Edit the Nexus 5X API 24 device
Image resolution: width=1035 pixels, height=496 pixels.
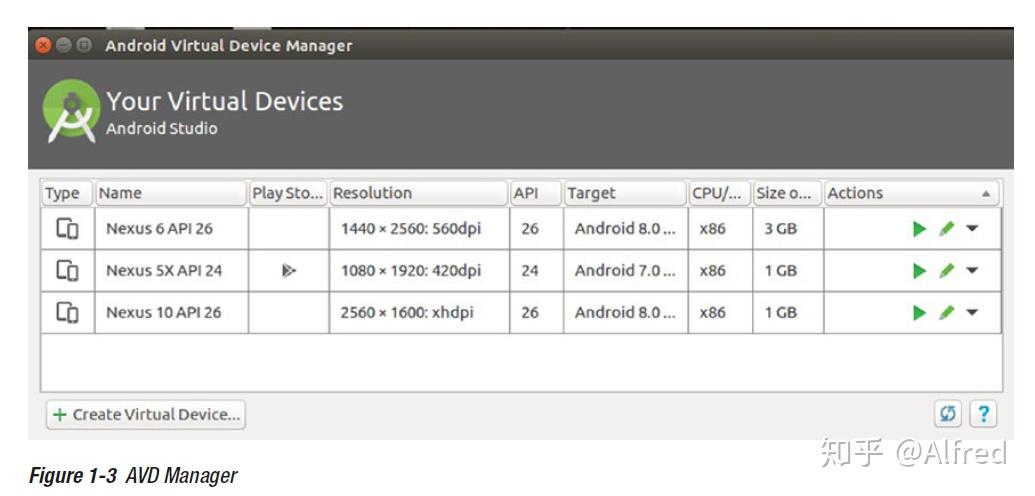click(x=946, y=271)
